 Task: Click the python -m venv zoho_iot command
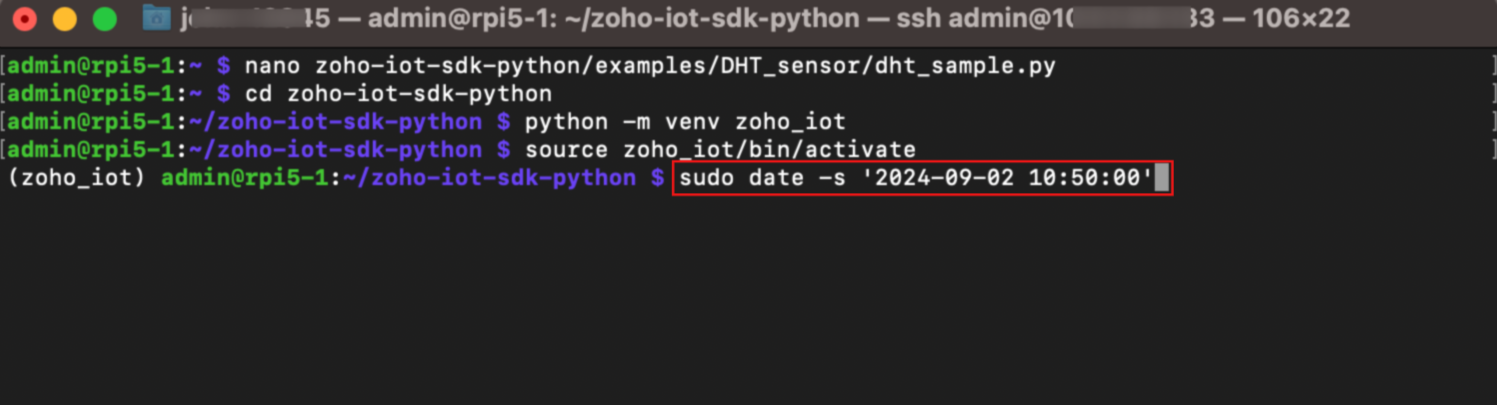685,122
